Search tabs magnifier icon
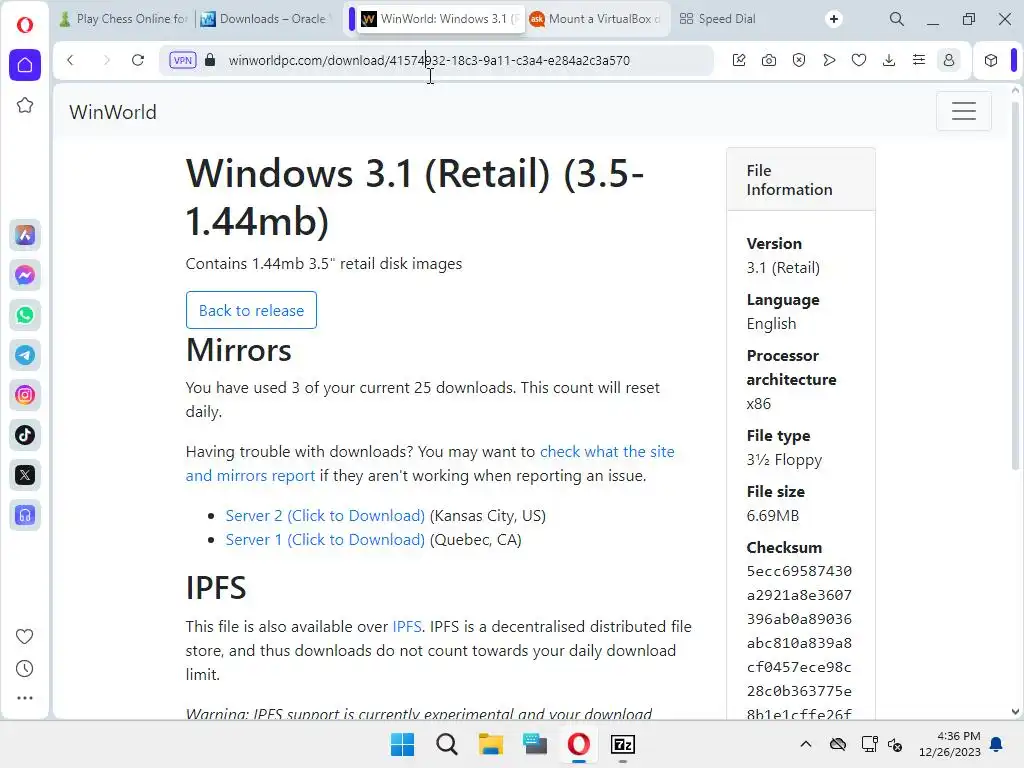This screenshot has width=1024, height=768. pyautogui.click(x=897, y=19)
